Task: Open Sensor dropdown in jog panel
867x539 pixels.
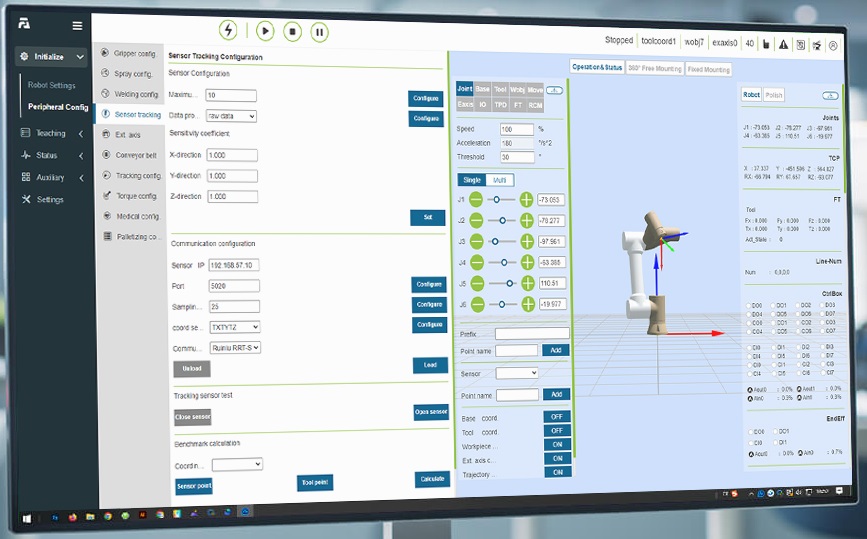Action: coord(517,373)
